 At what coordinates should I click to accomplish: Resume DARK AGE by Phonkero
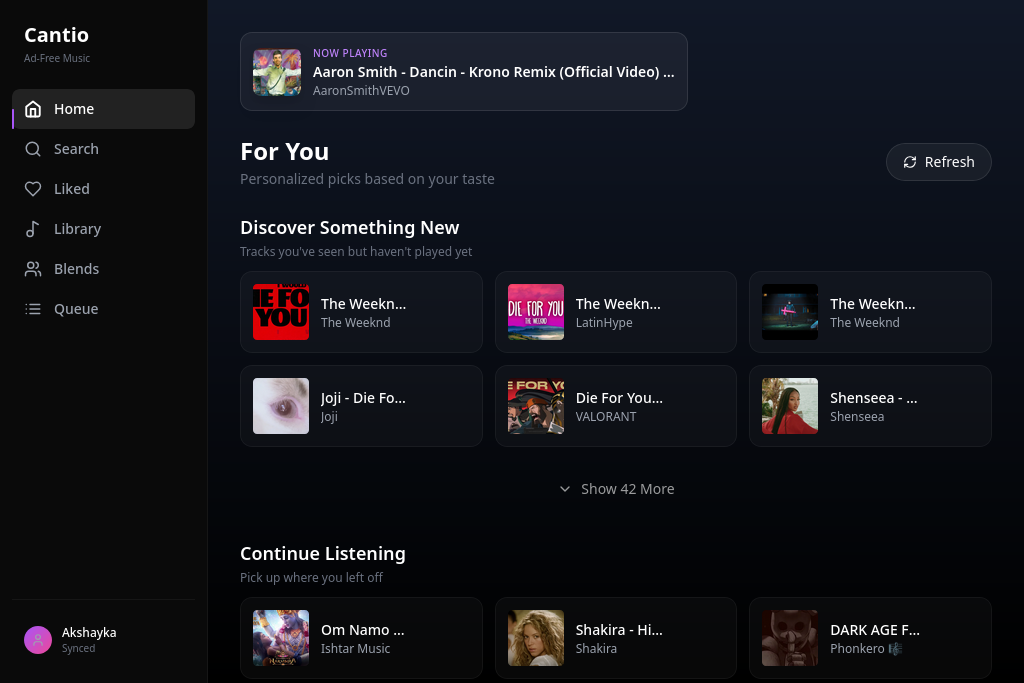(x=870, y=638)
